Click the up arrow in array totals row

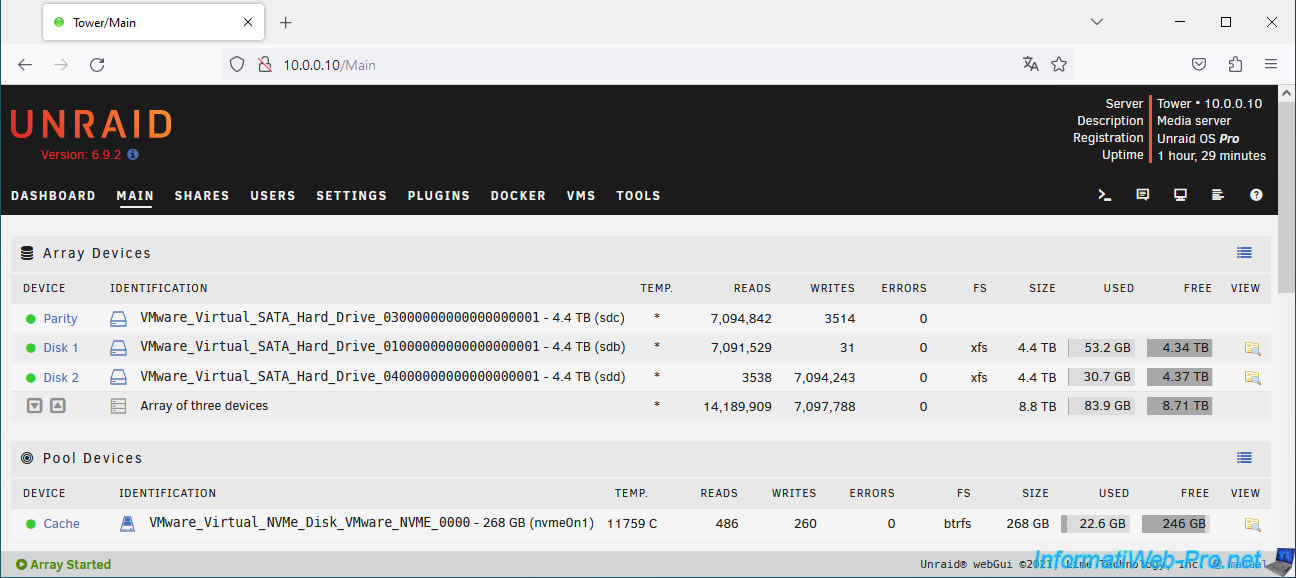click(57, 406)
